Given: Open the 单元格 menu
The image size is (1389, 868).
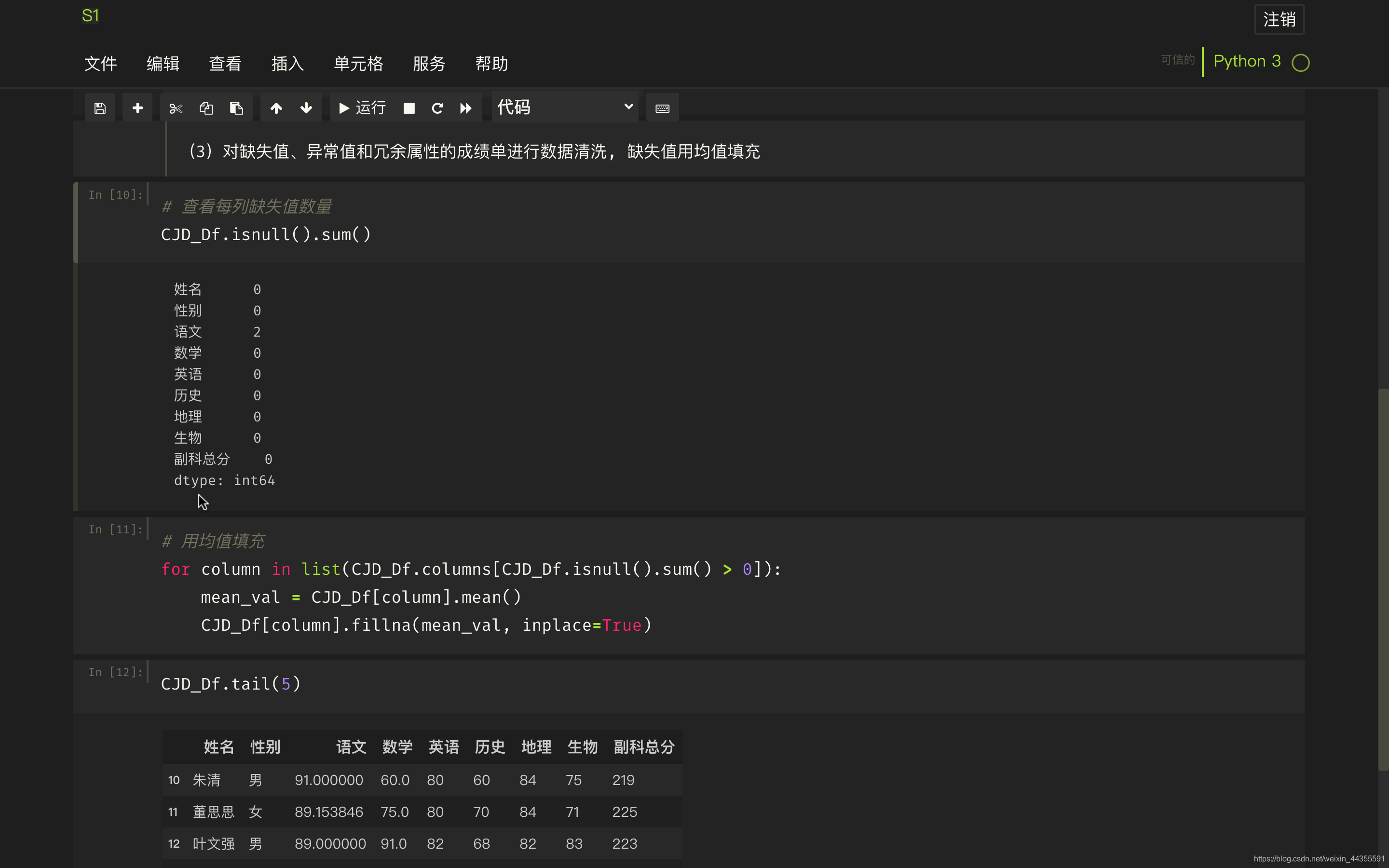Looking at the screenshot, I should coord(359,64).
